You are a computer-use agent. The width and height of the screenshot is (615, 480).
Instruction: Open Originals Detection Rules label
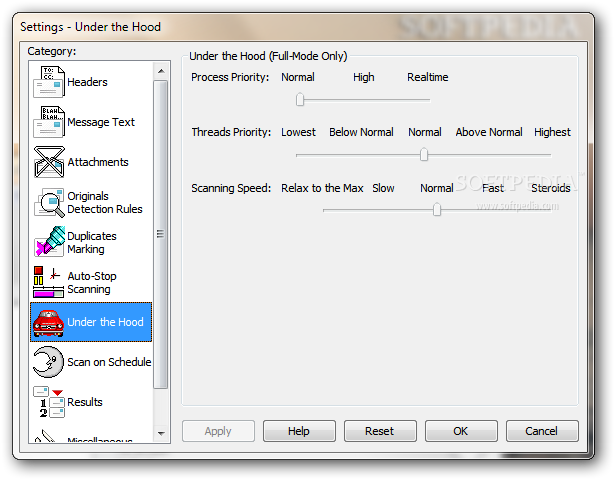(105, 202)
